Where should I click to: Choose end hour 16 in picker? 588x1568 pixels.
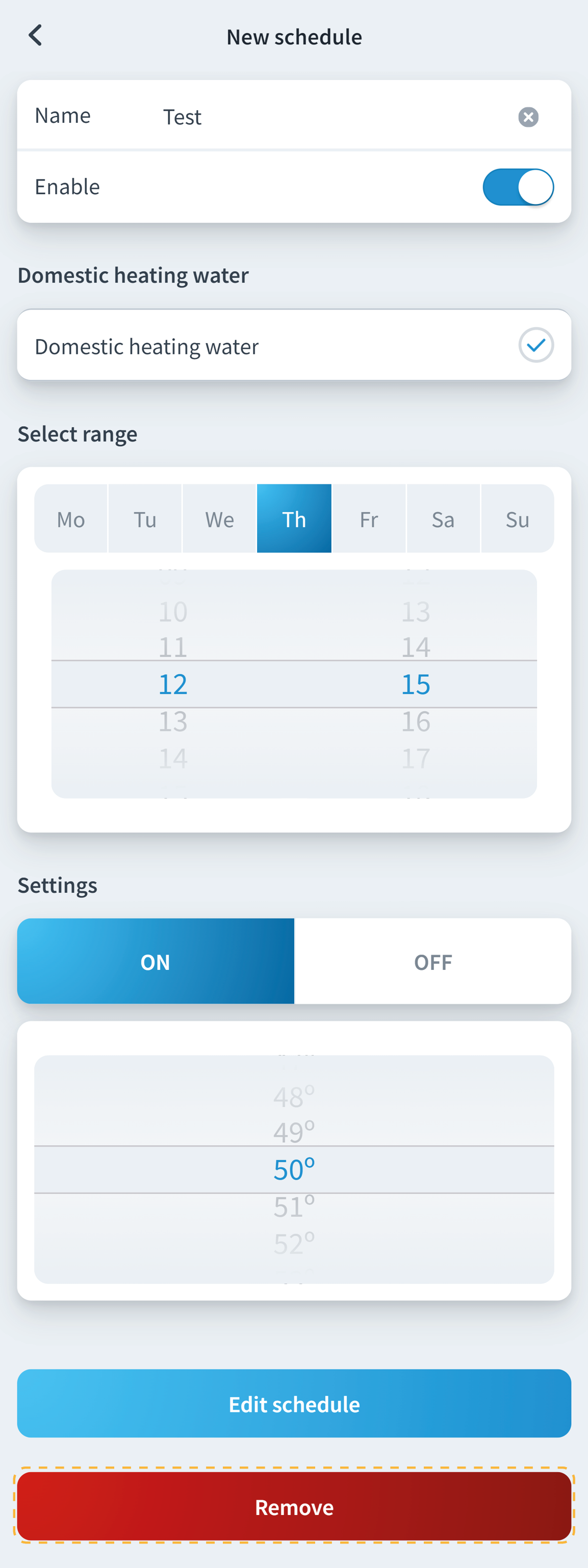416,722
